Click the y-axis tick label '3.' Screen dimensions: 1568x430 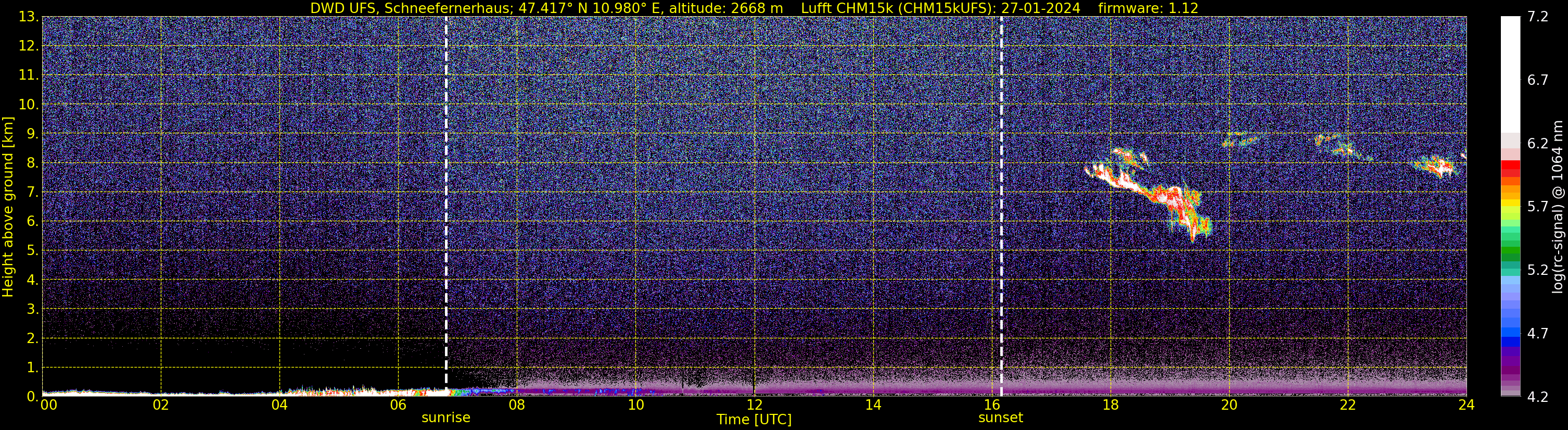[32, 309]
